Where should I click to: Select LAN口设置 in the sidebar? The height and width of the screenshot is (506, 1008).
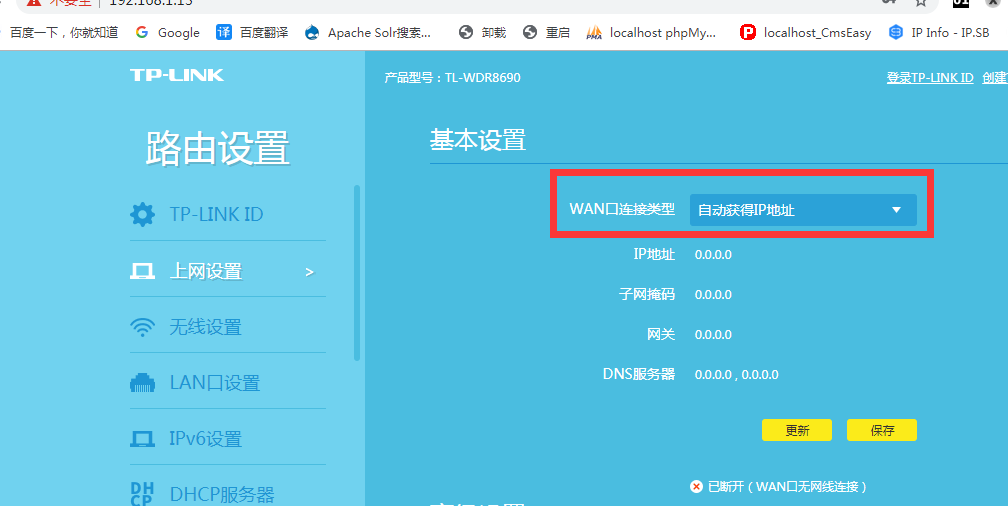[x=215, y=383]
